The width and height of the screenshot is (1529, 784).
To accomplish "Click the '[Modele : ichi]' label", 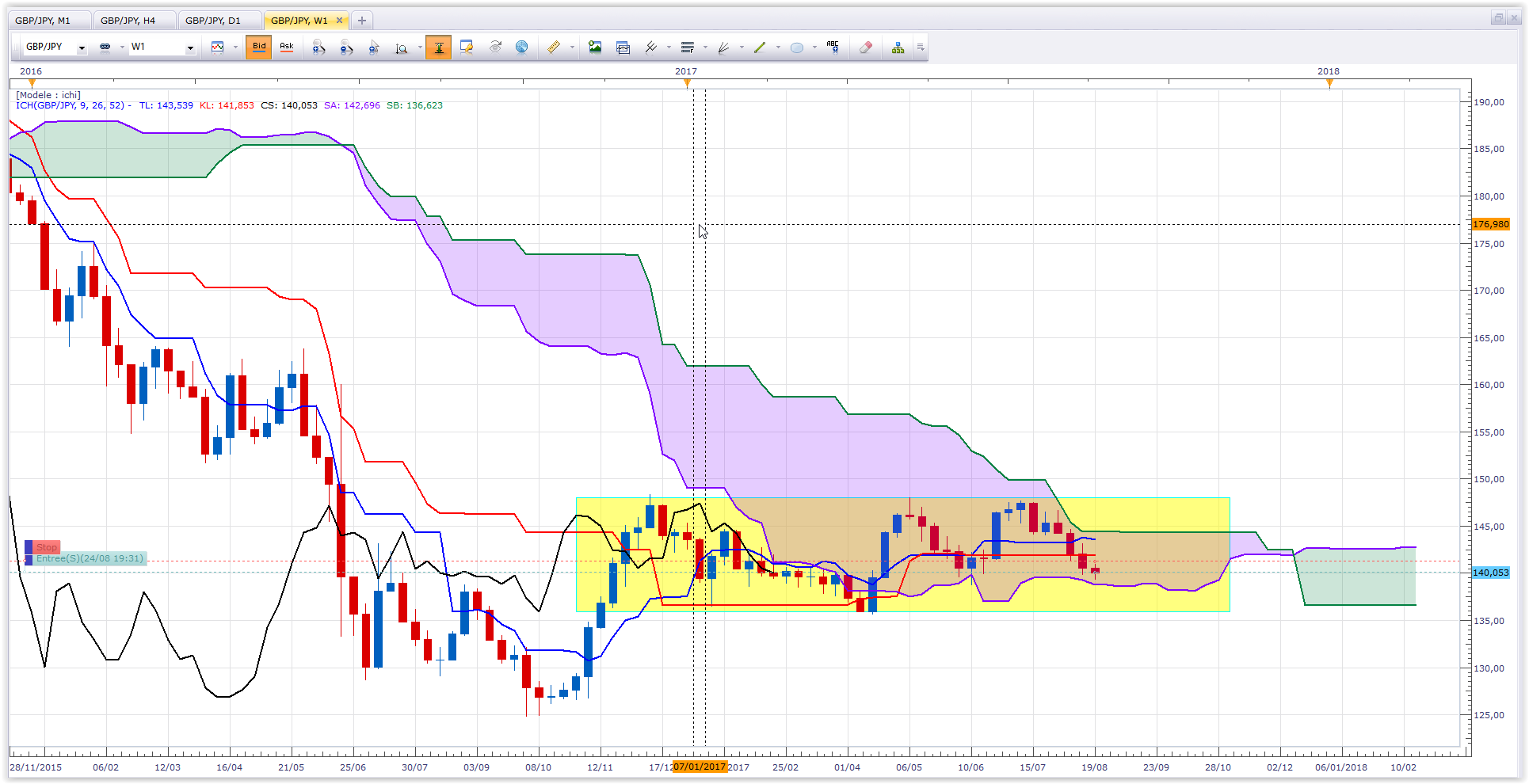I will coord(48,95).
